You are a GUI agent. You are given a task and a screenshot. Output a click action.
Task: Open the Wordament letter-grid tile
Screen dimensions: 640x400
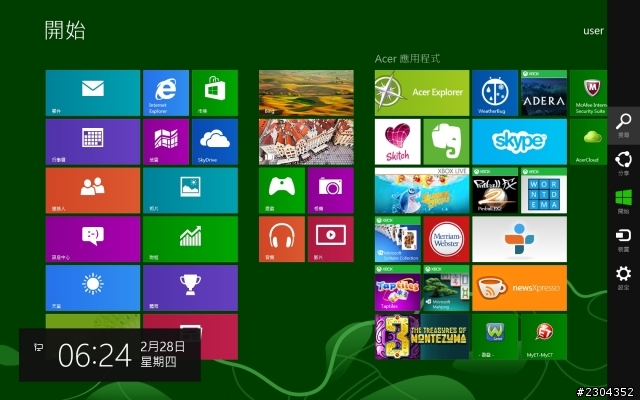pos(544,190)
